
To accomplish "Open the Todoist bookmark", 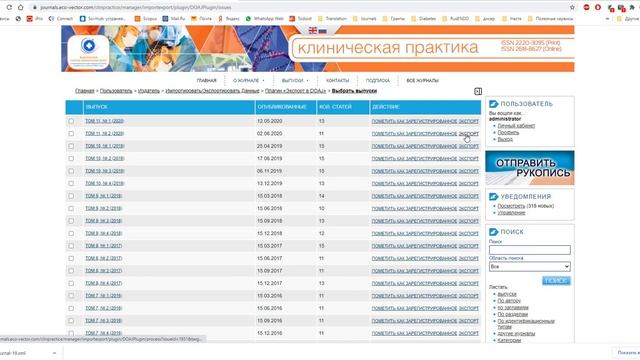I will tap(300, 18).
